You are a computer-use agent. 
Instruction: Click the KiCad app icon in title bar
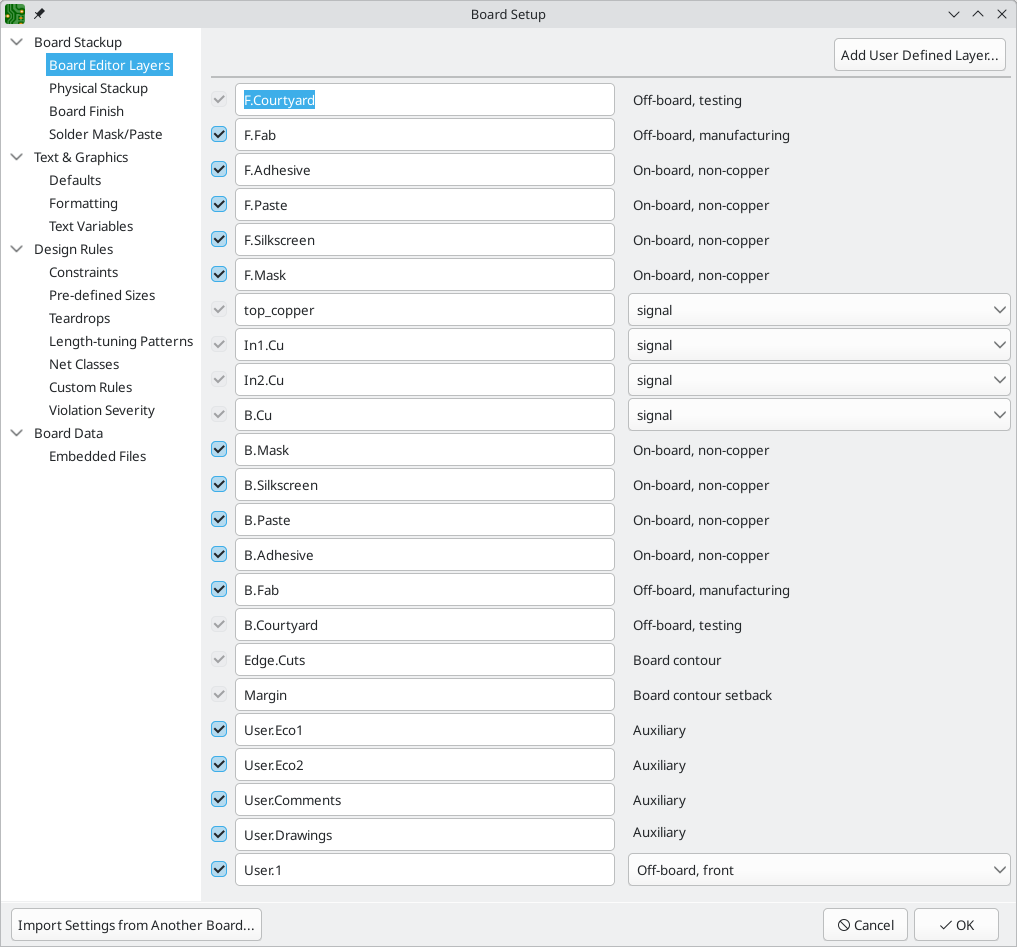pos(14,14)
